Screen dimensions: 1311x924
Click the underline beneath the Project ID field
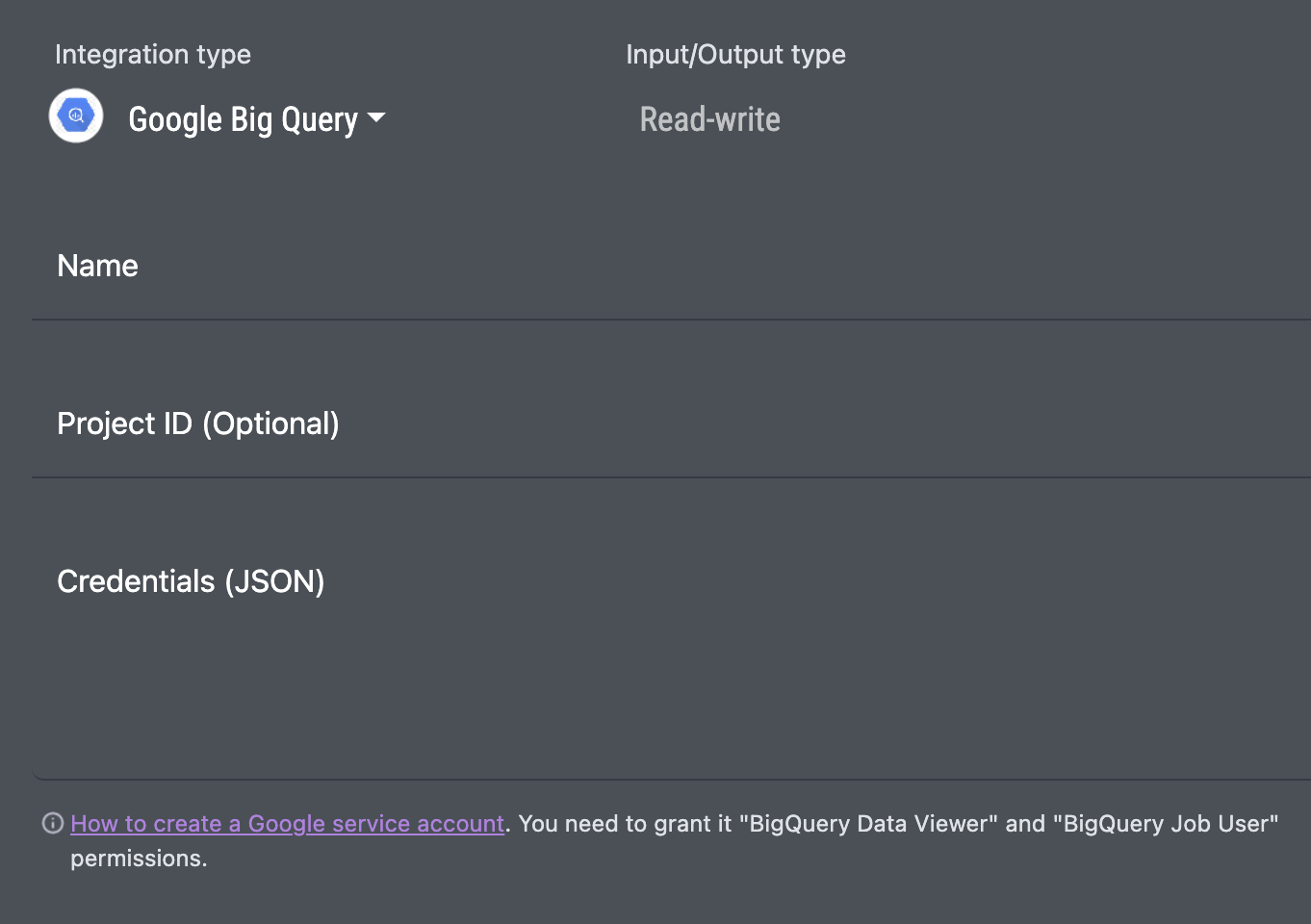(674, 477)
